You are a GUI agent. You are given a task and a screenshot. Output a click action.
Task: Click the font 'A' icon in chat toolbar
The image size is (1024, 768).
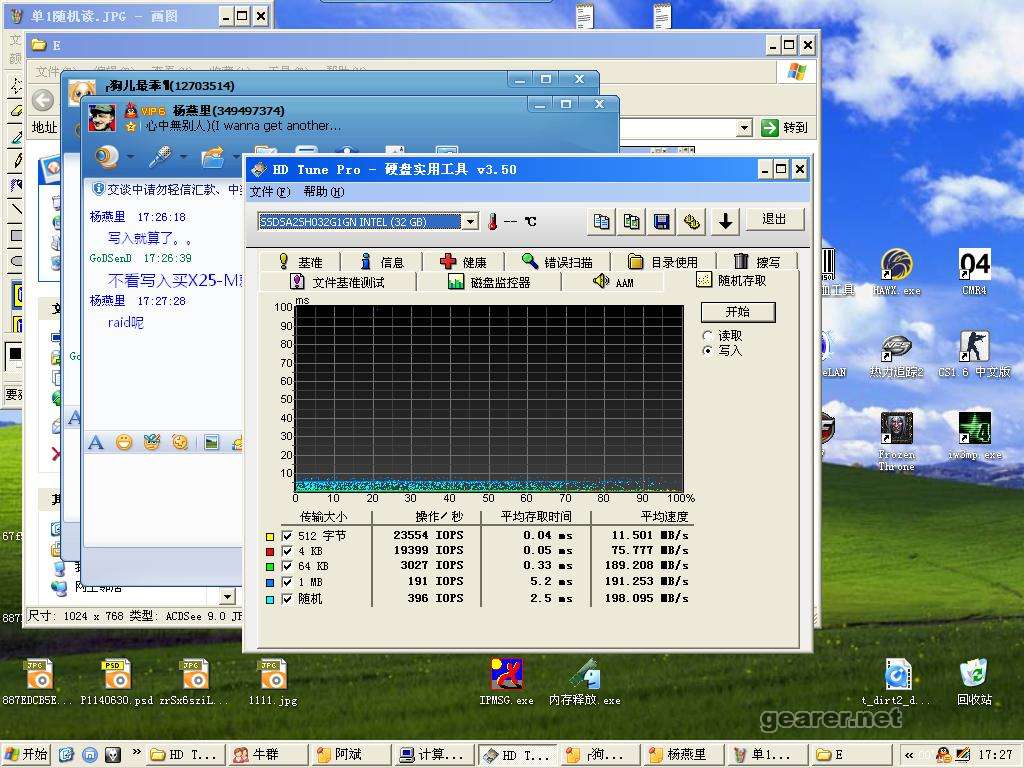click(x=96, y=443)
